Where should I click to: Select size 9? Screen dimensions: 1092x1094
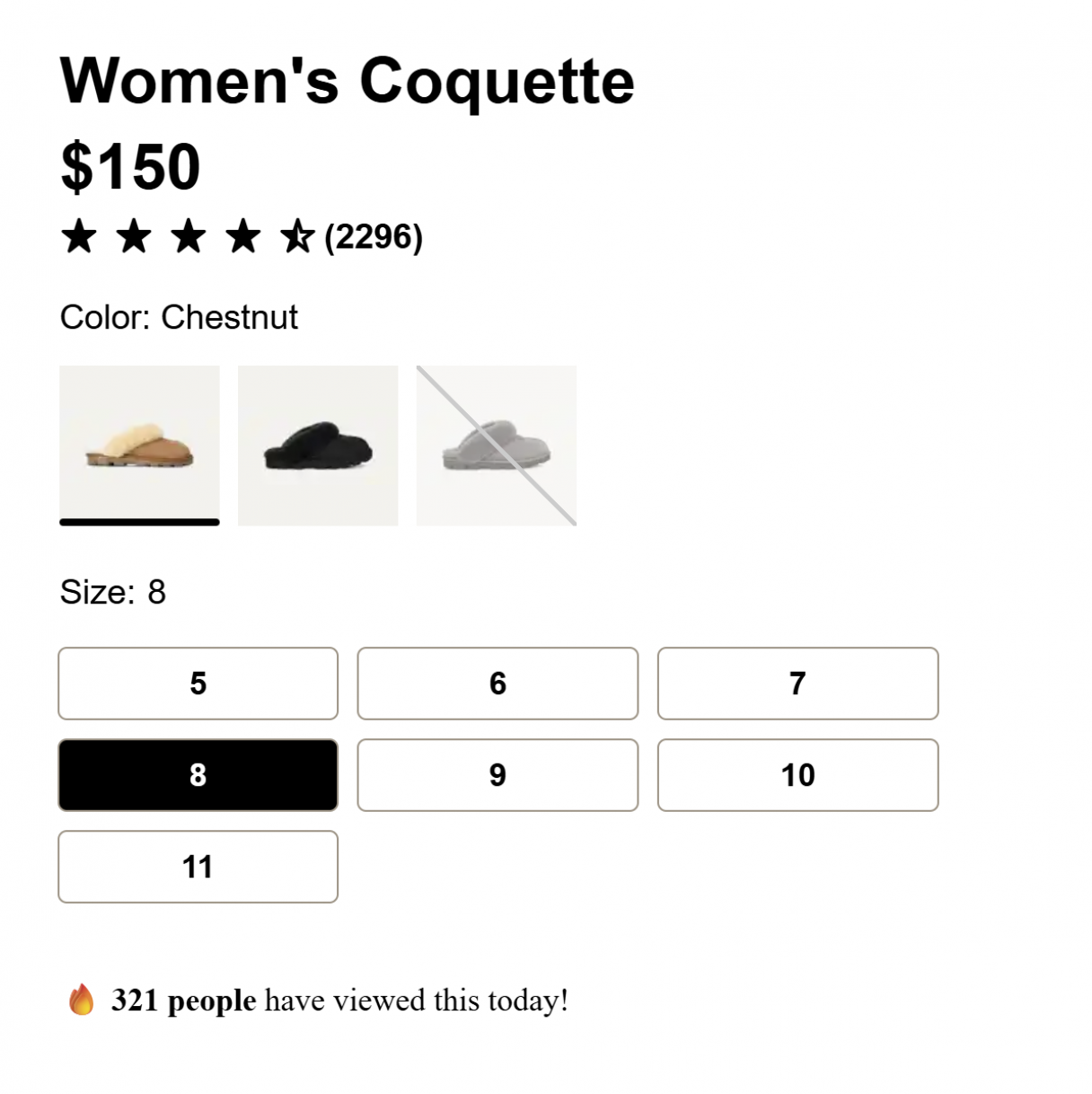point(498,775)
